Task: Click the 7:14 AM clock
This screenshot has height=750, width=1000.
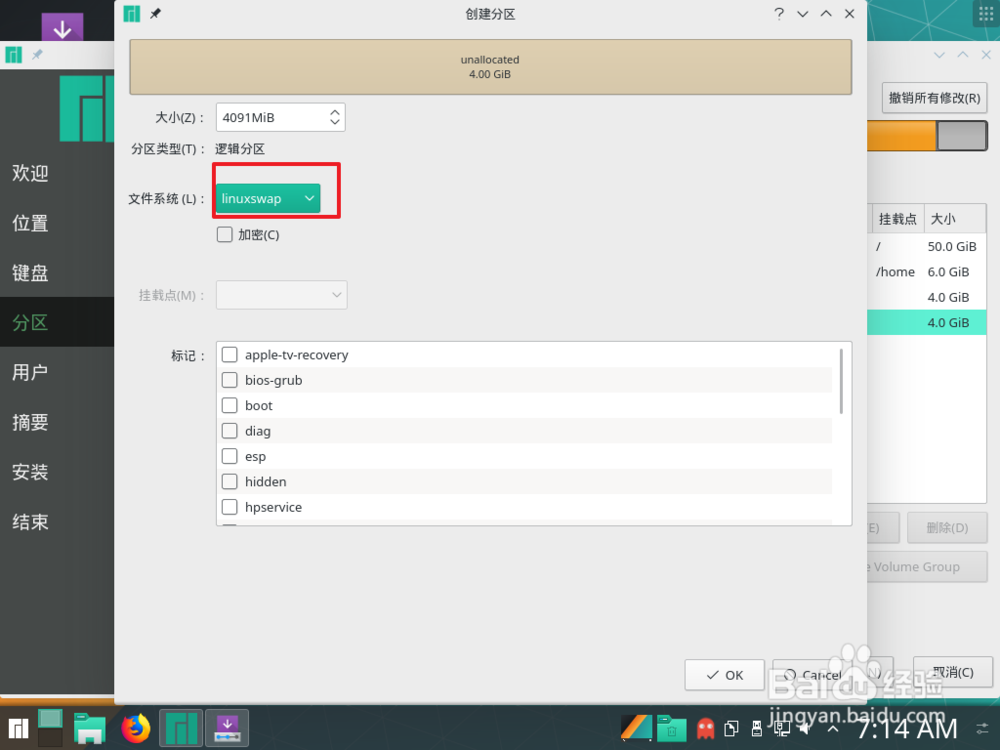Action: pyautogui.click(x=906, y=728)
